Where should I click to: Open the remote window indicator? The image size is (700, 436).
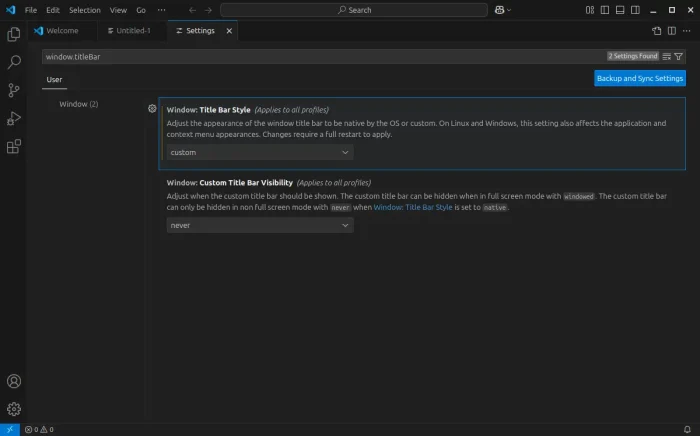pyautogui.click(x=10, y=429)
